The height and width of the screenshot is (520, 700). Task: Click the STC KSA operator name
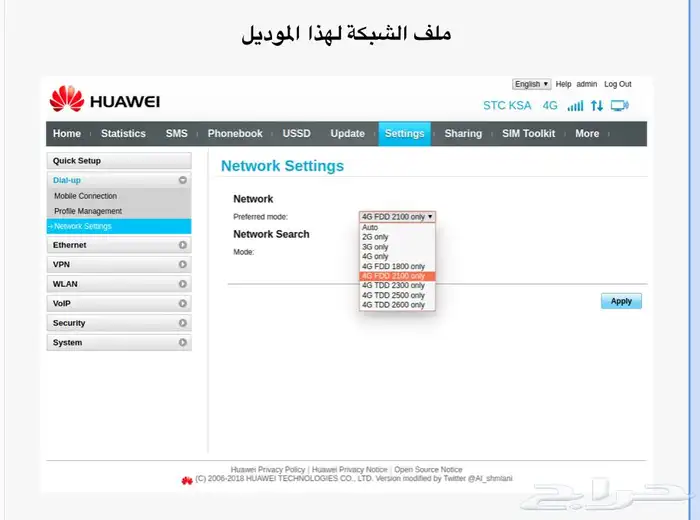pos(507,106)
